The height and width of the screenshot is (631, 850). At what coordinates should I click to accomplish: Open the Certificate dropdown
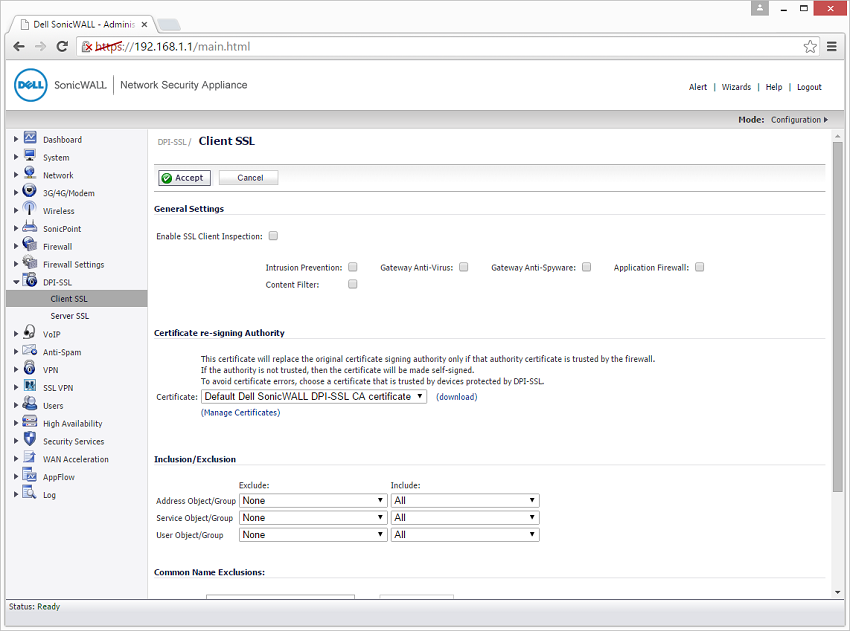click(x=314, y=397)
